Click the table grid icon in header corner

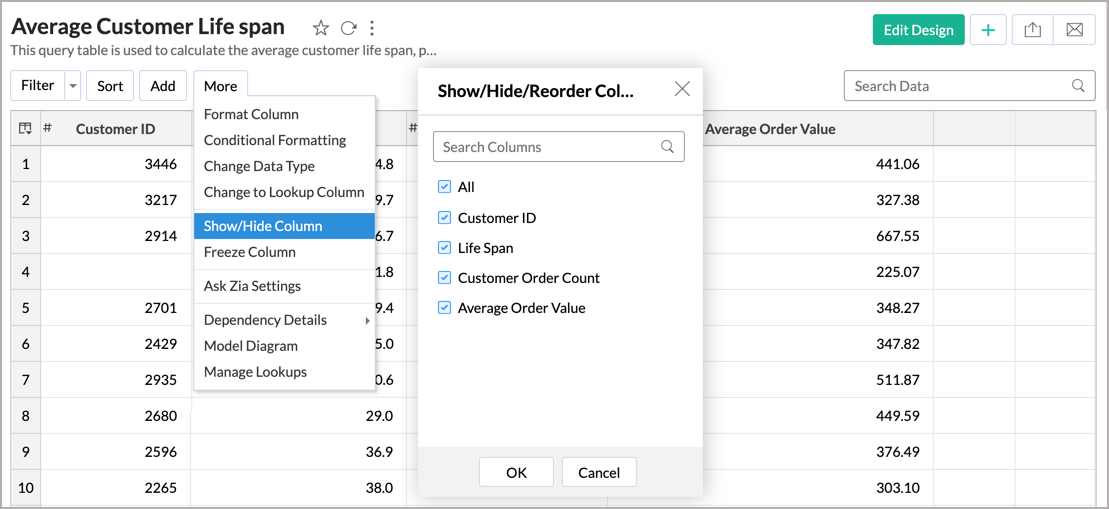tap(25, 128)
